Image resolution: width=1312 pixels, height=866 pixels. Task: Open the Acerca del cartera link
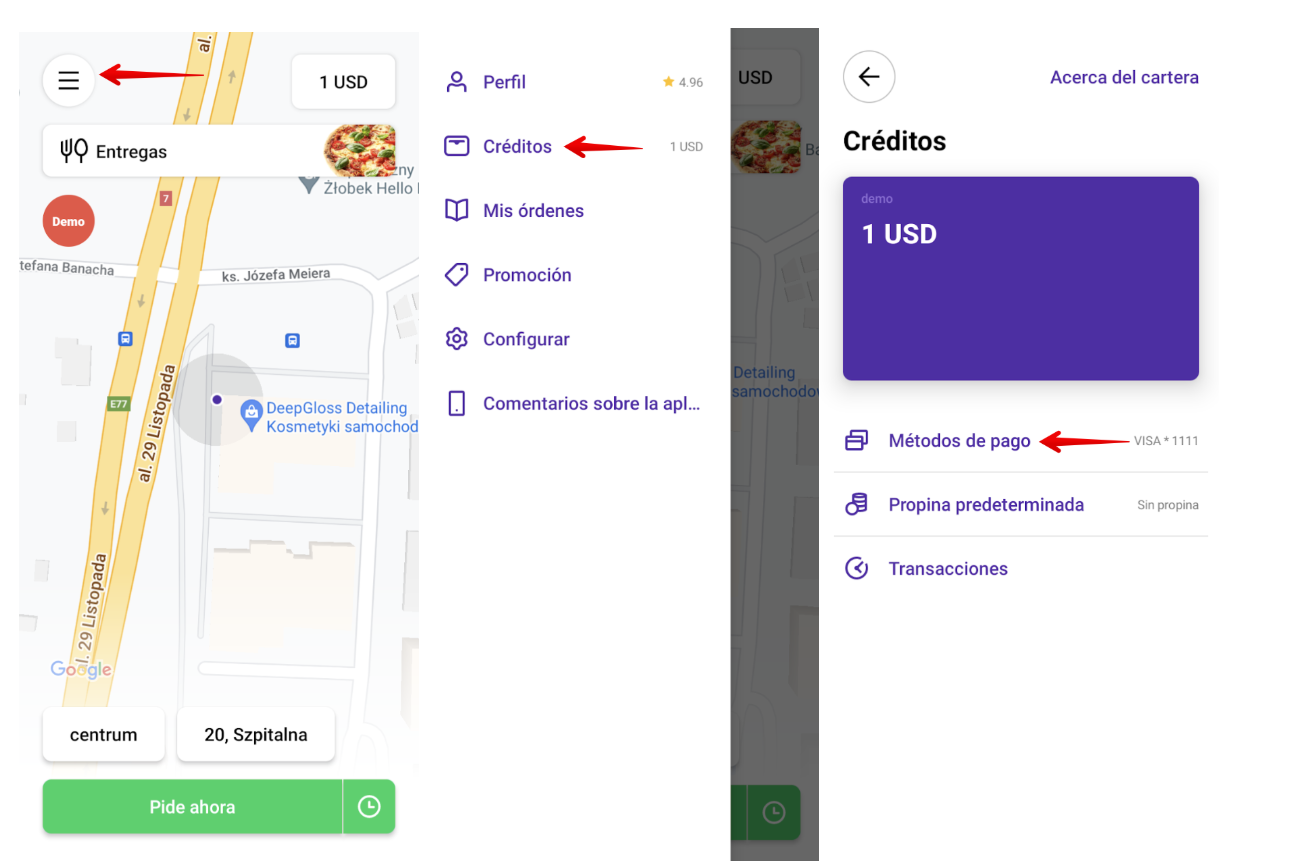(1124, 77)
